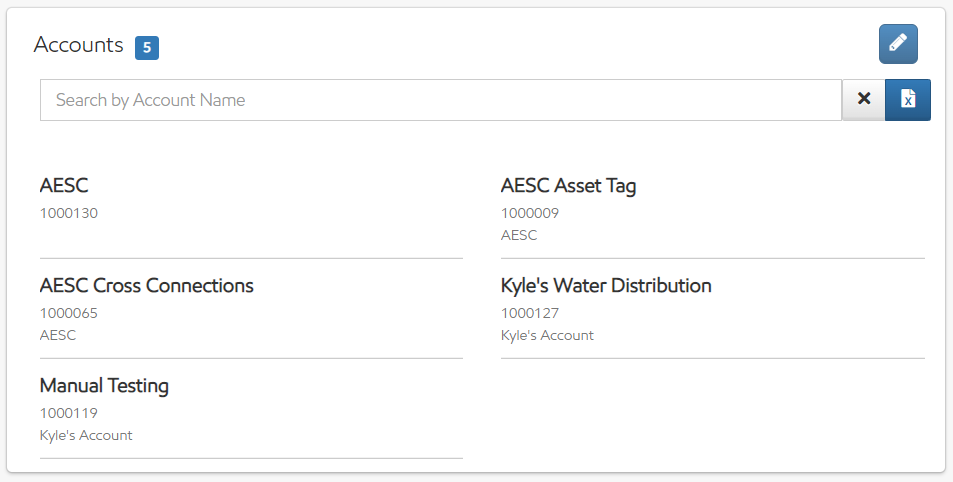Open Kyle's Water Distribution account
The width and height of the screenshot is (953, 482).
tap(606, 286)
